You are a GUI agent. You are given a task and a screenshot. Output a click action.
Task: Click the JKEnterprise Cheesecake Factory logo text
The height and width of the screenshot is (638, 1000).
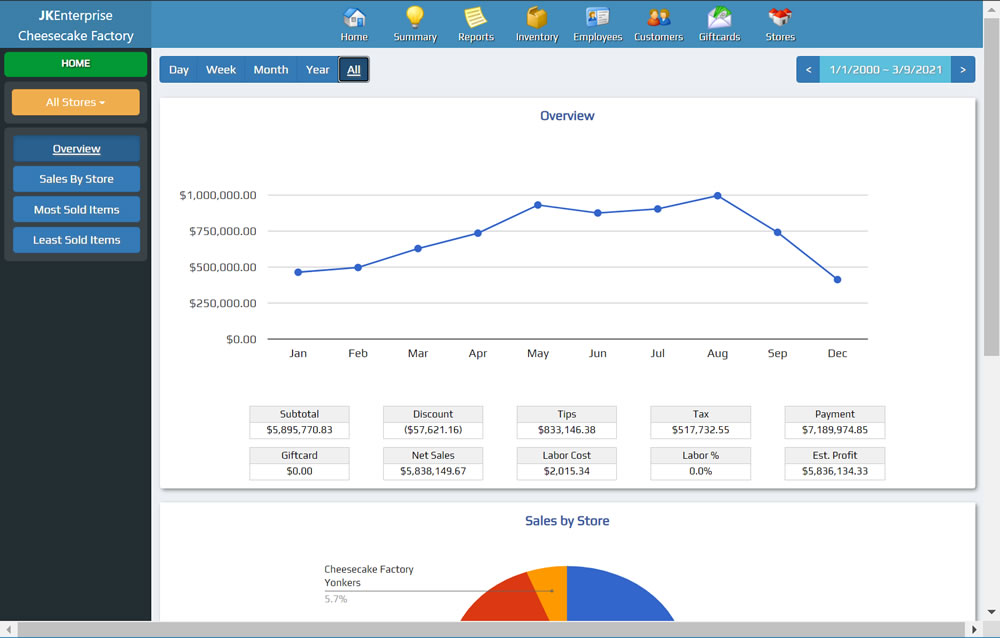coord(75,26)
